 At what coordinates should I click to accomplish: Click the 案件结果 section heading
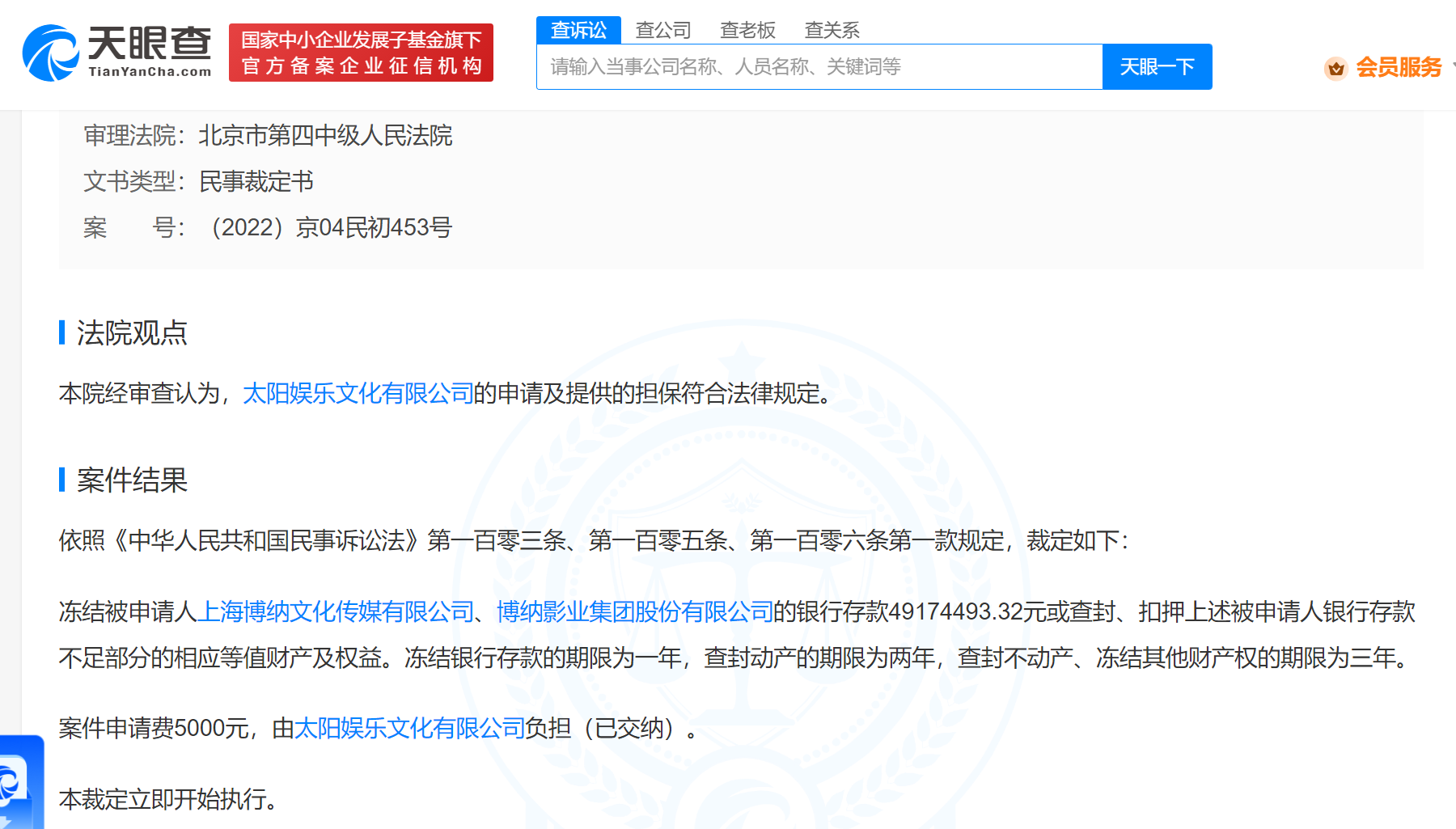click(132, 480)
